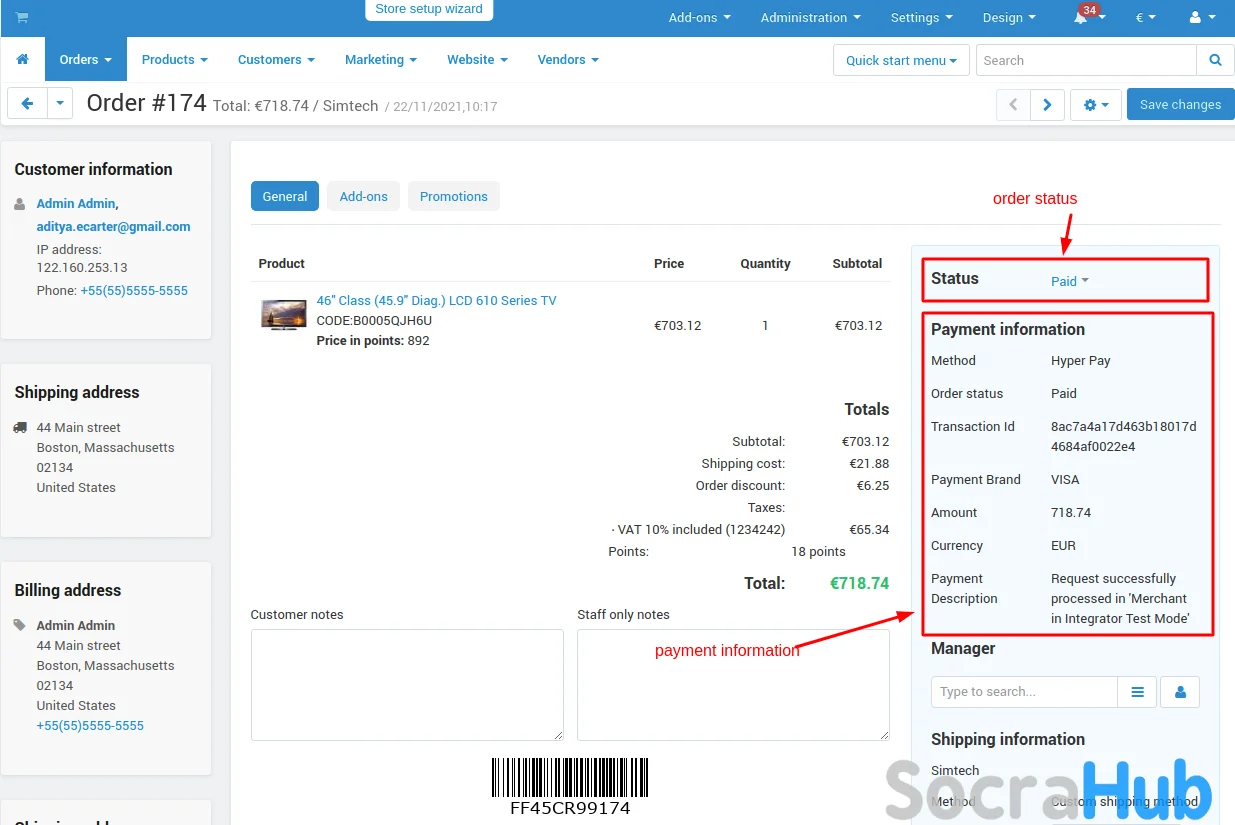The height and width of the screenshot is (825, 1235).
Task: Click the manager list icon button
Action: [1137, 692]
